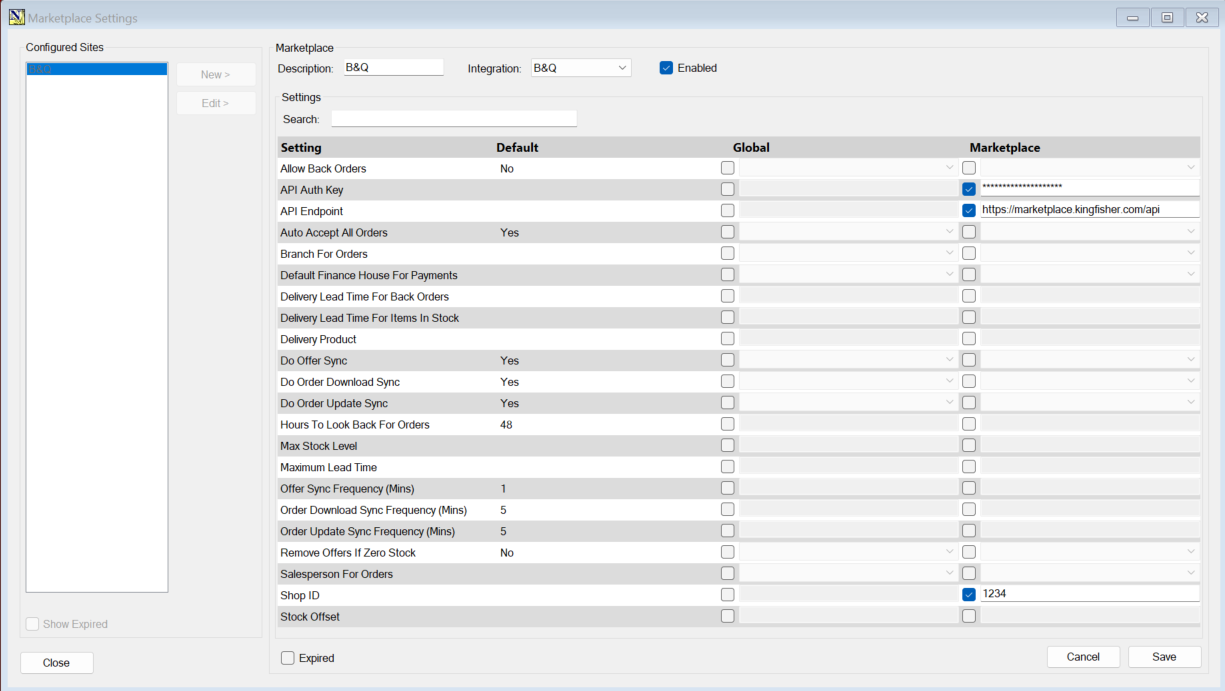Uncheck the Enabled checkbox

pos(666,68)
